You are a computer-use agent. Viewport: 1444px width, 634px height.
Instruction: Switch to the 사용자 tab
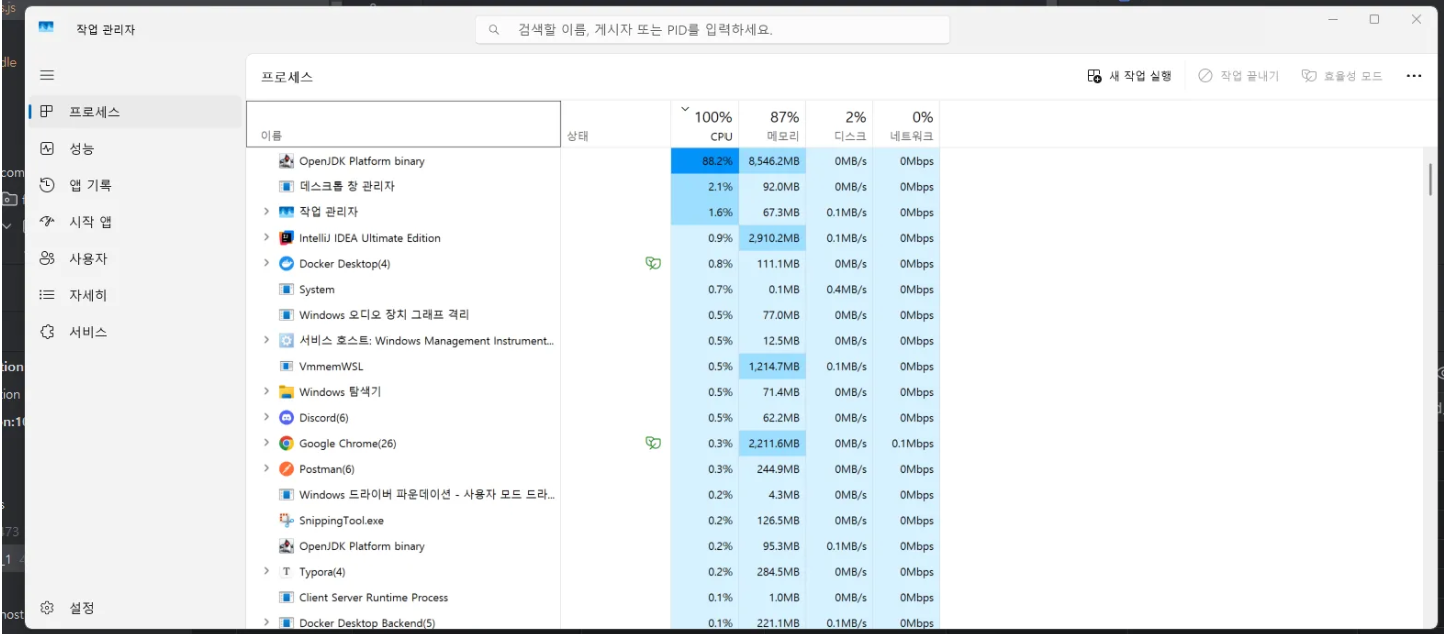pyautogui.click(x=135, y=259)
